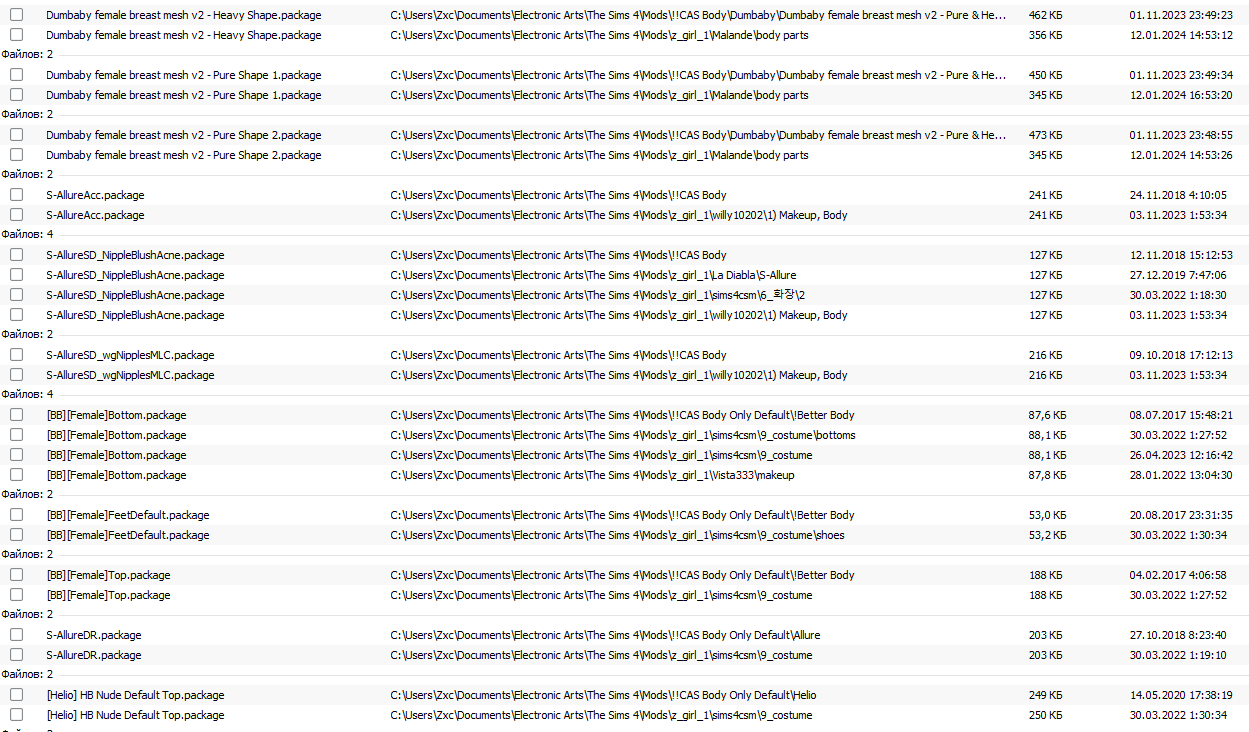Tick Heavy Shape package dated 12.01.2024 14:53:12
Screen dimensions: 1249x732
16,35
